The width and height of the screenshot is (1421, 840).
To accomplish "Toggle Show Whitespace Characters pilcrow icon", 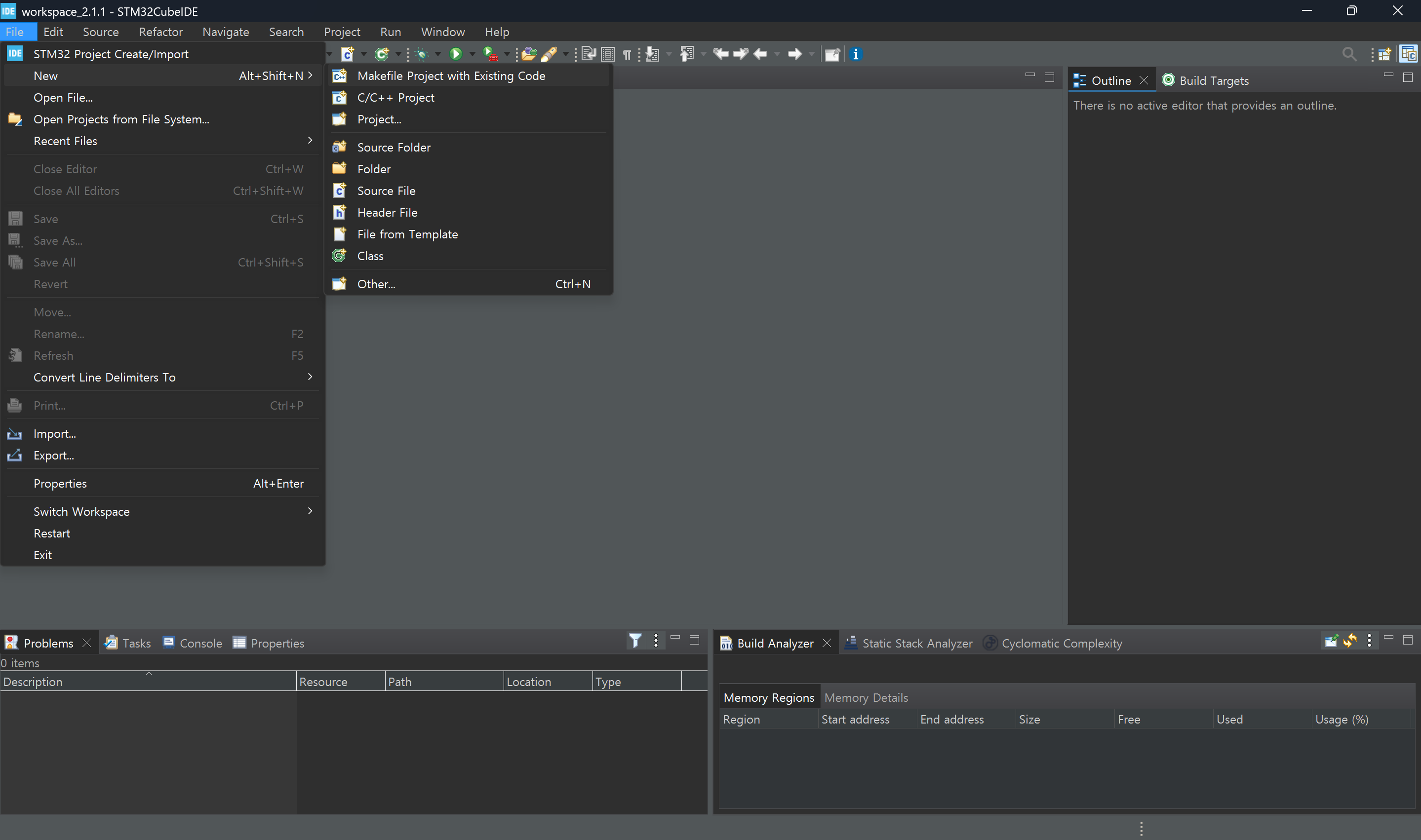I will (627, 54).
